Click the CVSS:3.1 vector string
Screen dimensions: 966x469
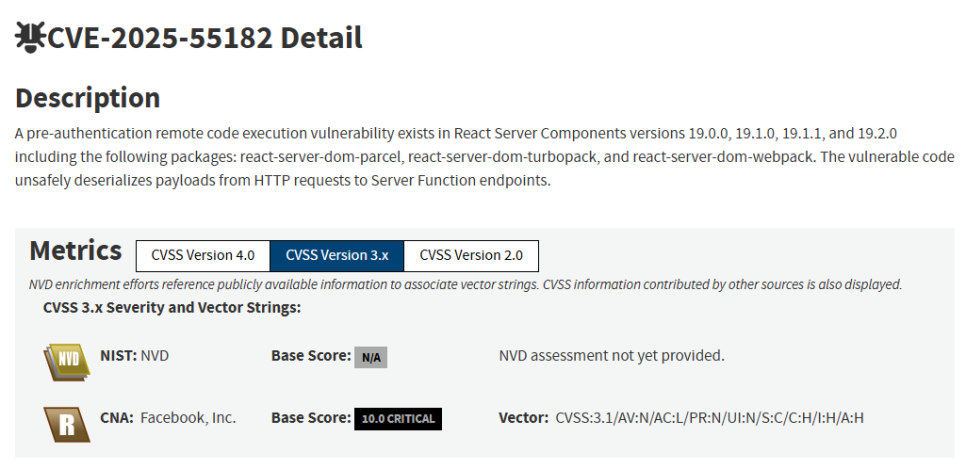709,417
